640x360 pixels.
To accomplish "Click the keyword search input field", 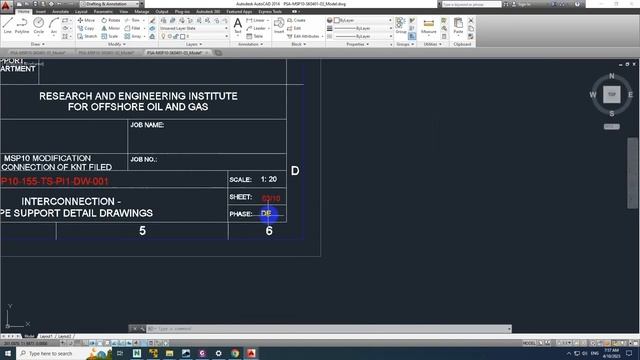I will tap(471, 4).
